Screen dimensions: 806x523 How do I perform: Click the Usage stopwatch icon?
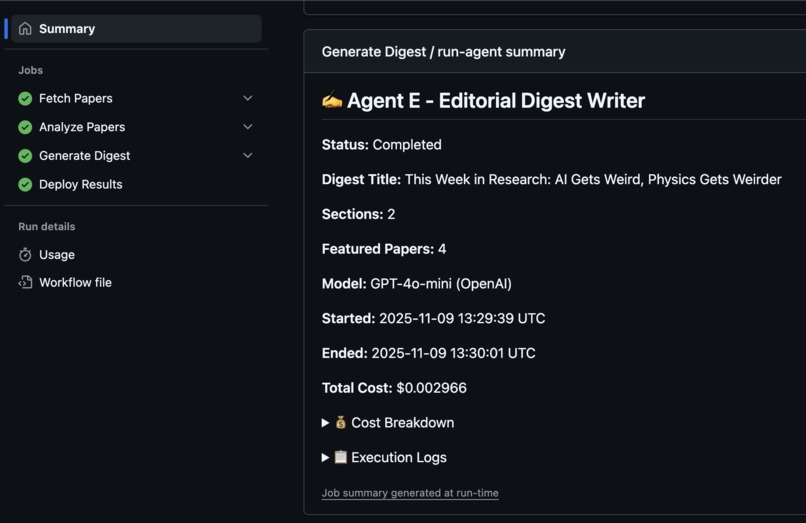click(x=25, y=255)
